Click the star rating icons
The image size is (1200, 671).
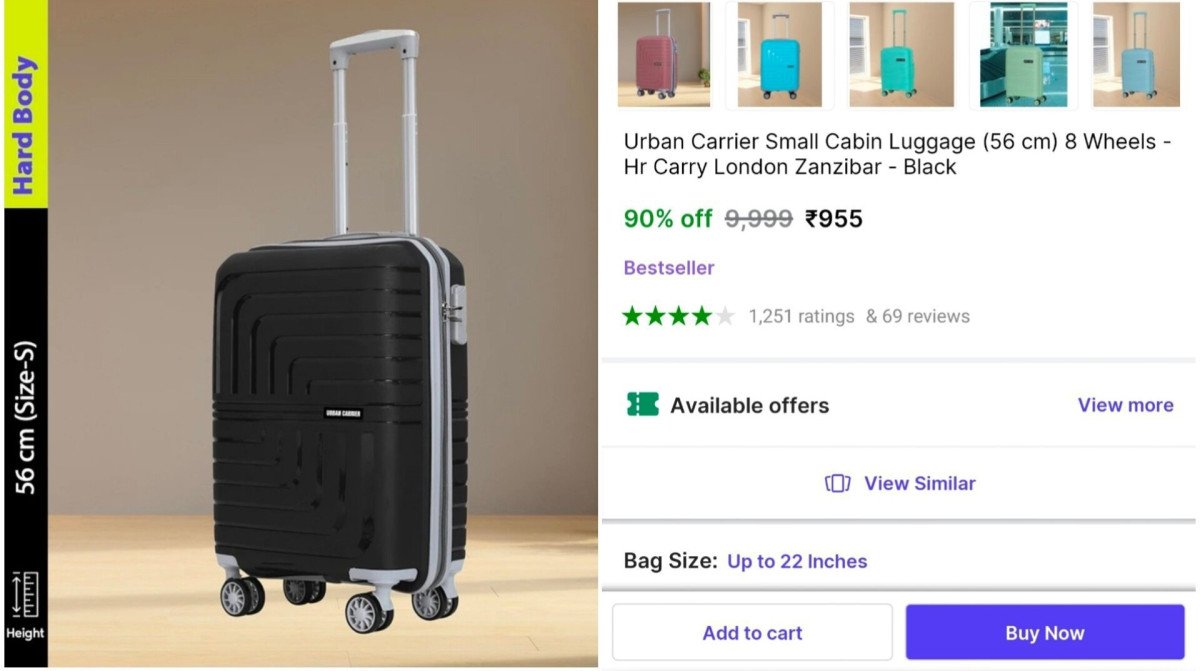[678, 317]
